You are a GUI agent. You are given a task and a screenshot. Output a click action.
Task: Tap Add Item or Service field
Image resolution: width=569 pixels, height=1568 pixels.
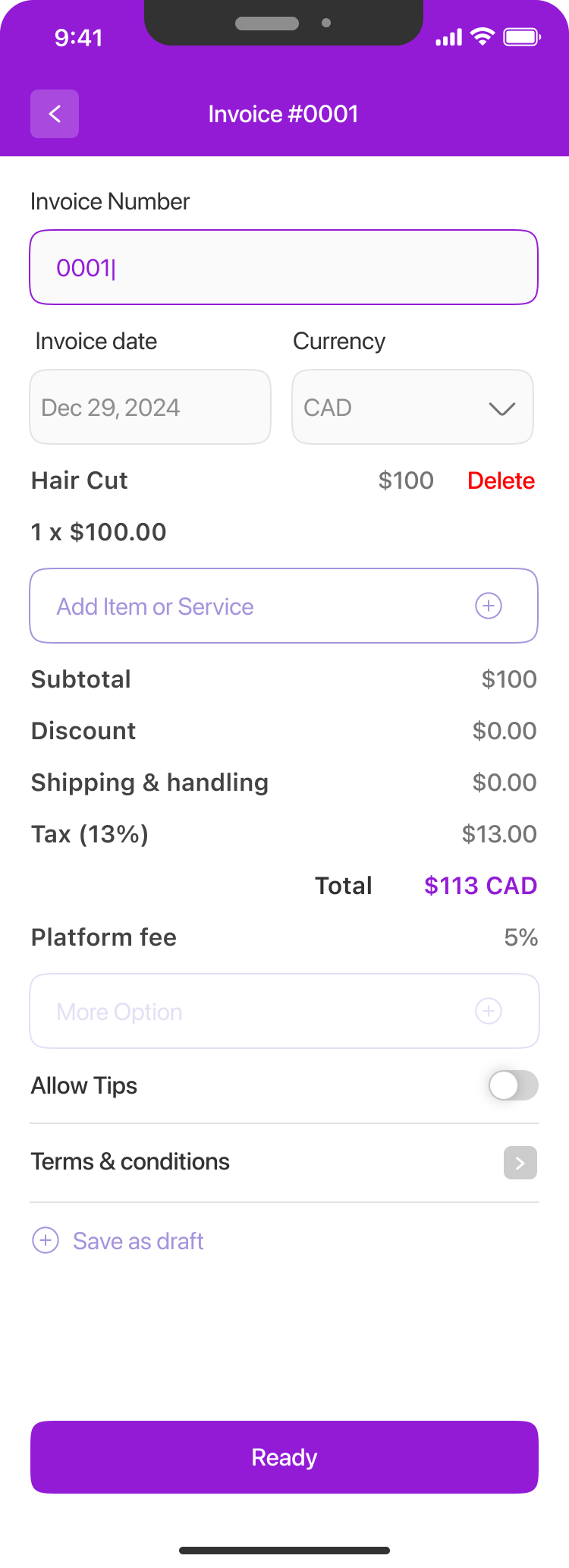click(x=284, y=606)
